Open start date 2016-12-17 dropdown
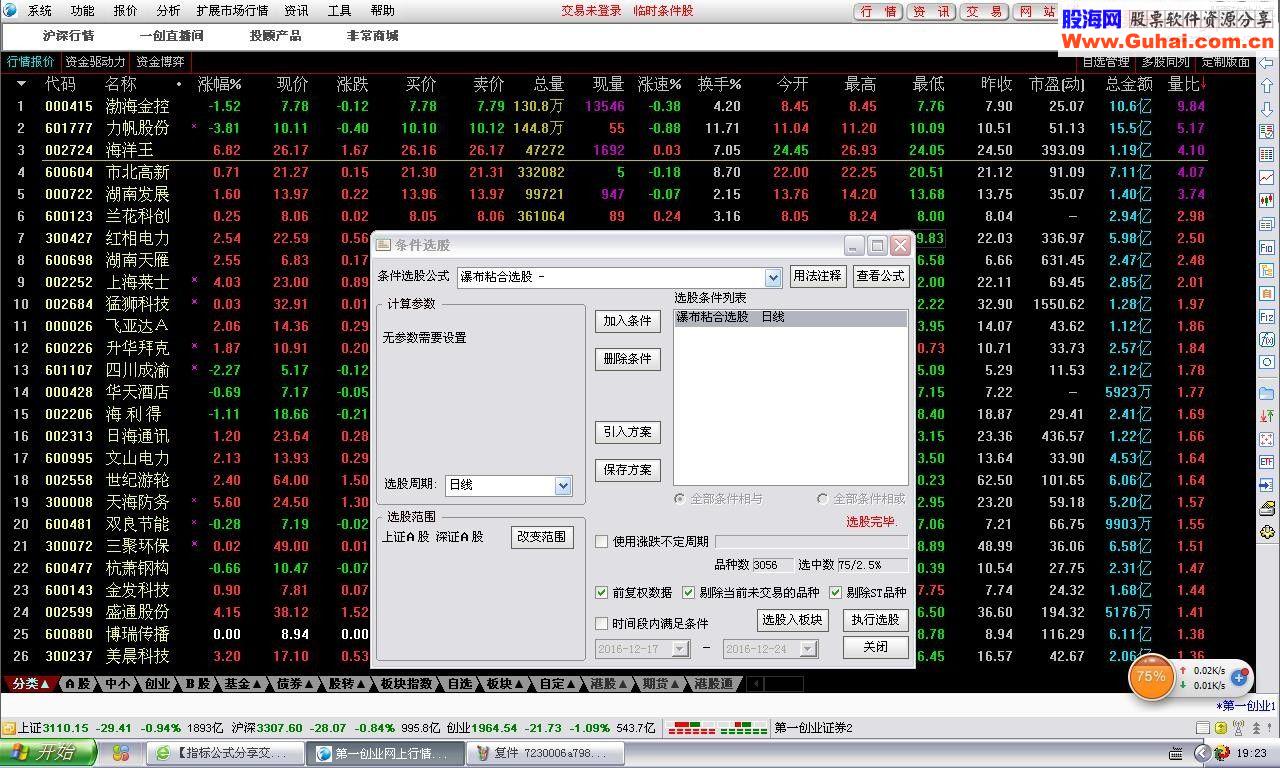The height and width of the screenshot is (768, 1280). coord(680,649)
